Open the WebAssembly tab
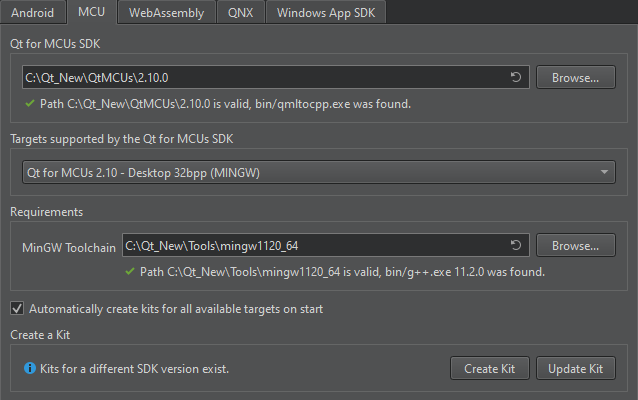 click(x=167, y=13)
